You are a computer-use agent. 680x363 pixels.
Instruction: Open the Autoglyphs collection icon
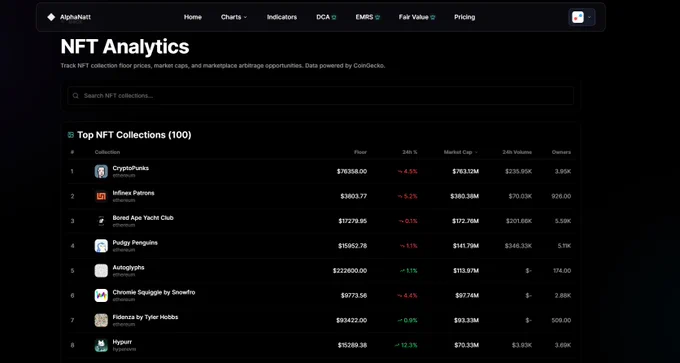pyautogui.click(x=101, y=271)
